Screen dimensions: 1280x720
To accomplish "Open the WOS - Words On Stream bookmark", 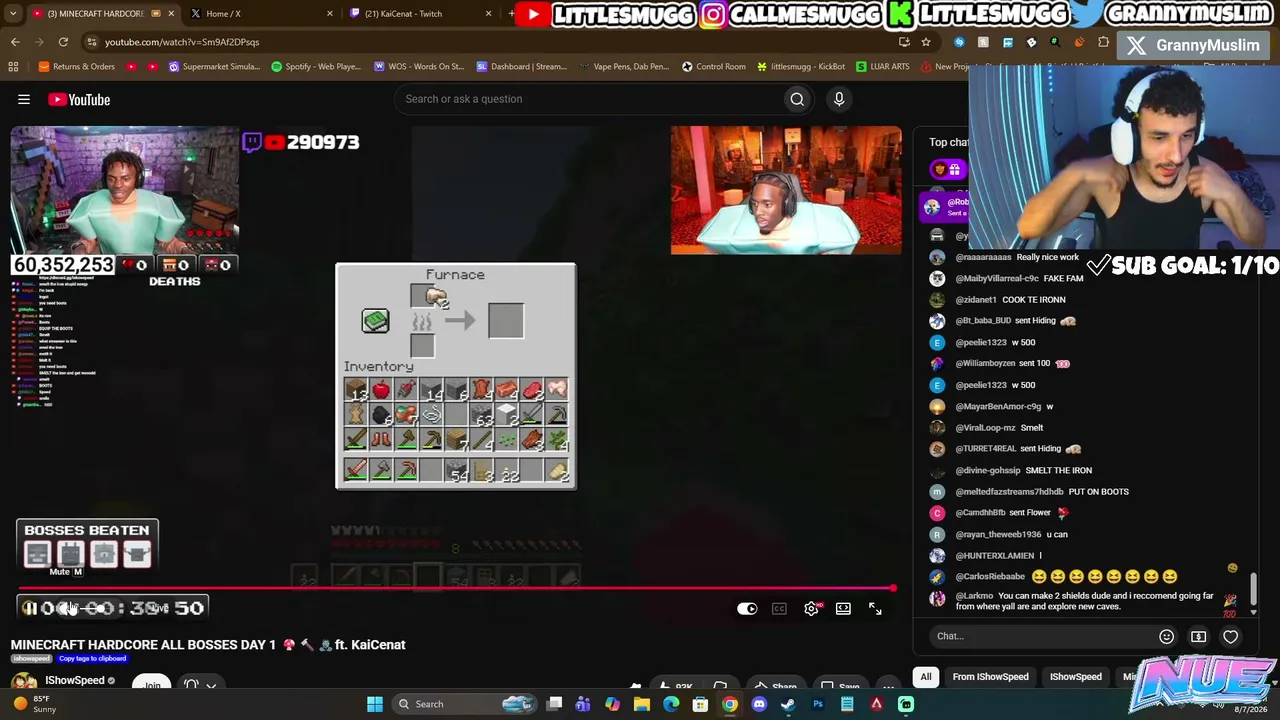I will click(419, 67).
